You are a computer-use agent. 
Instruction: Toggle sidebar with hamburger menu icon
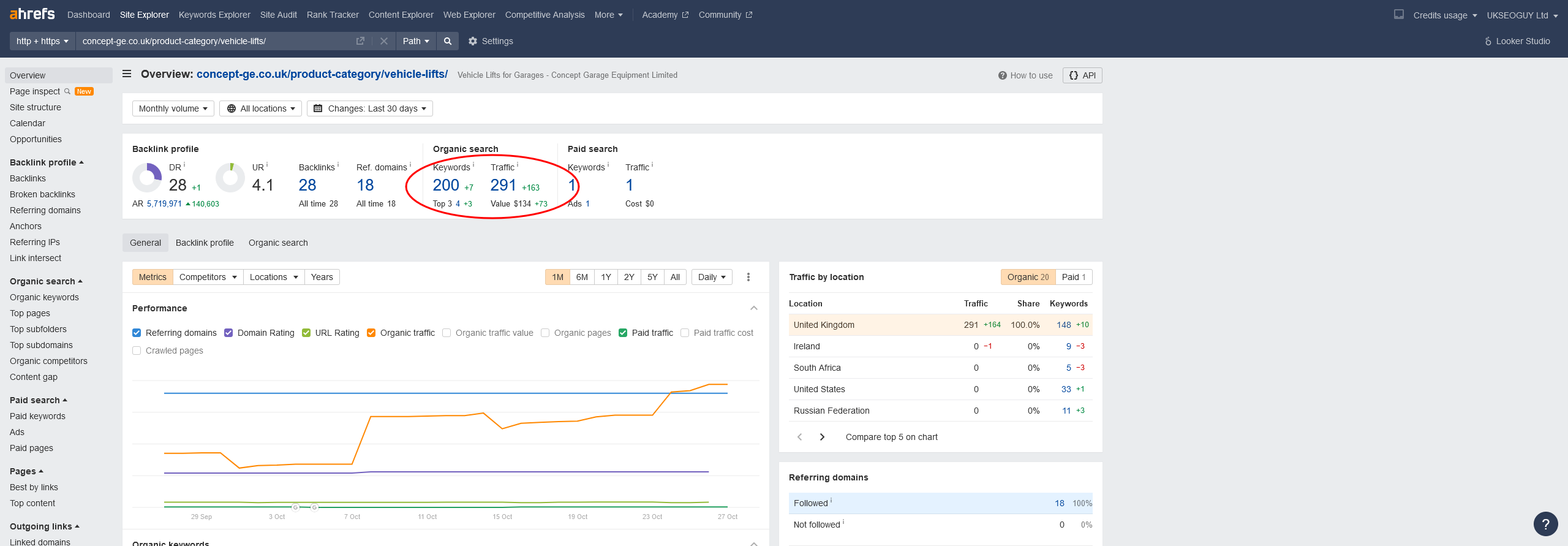[127, 74]
